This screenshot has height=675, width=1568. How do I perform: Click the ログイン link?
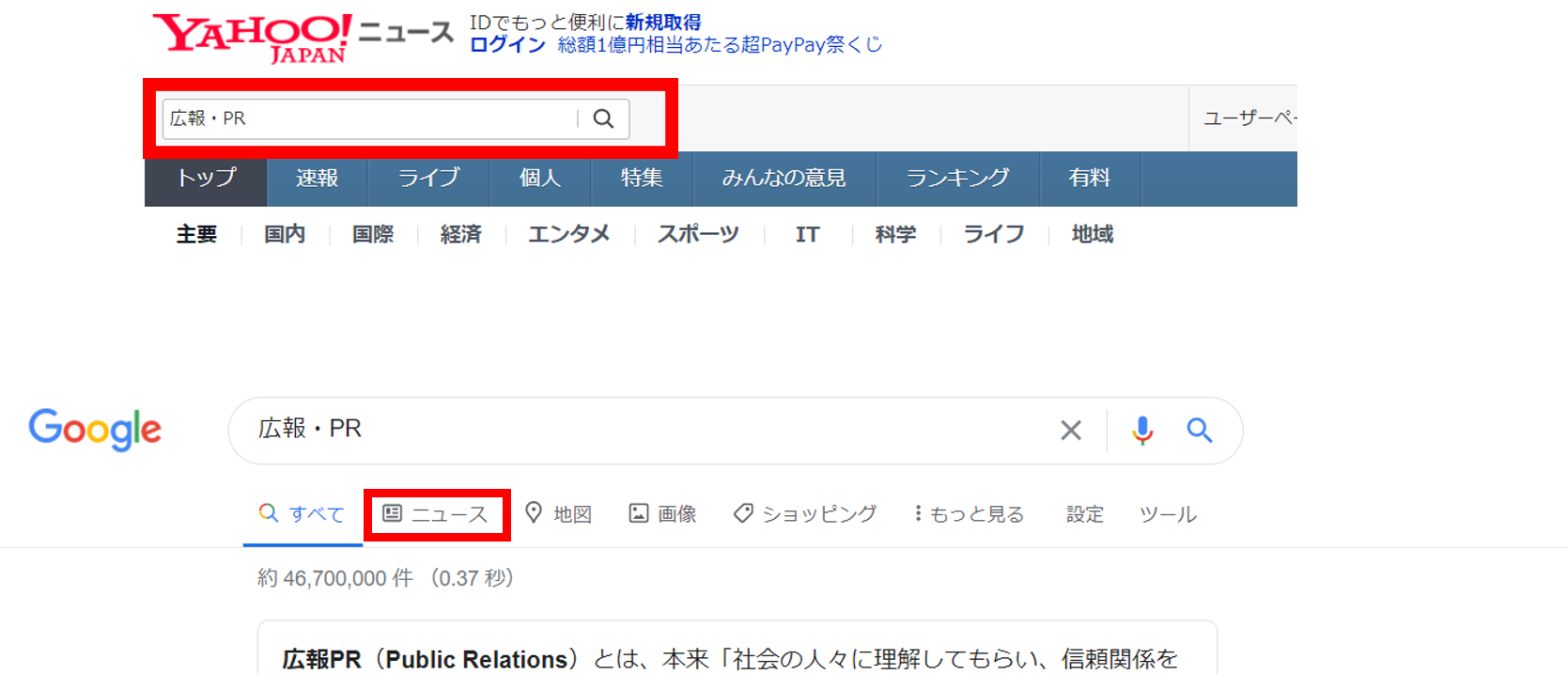(507, 45)
